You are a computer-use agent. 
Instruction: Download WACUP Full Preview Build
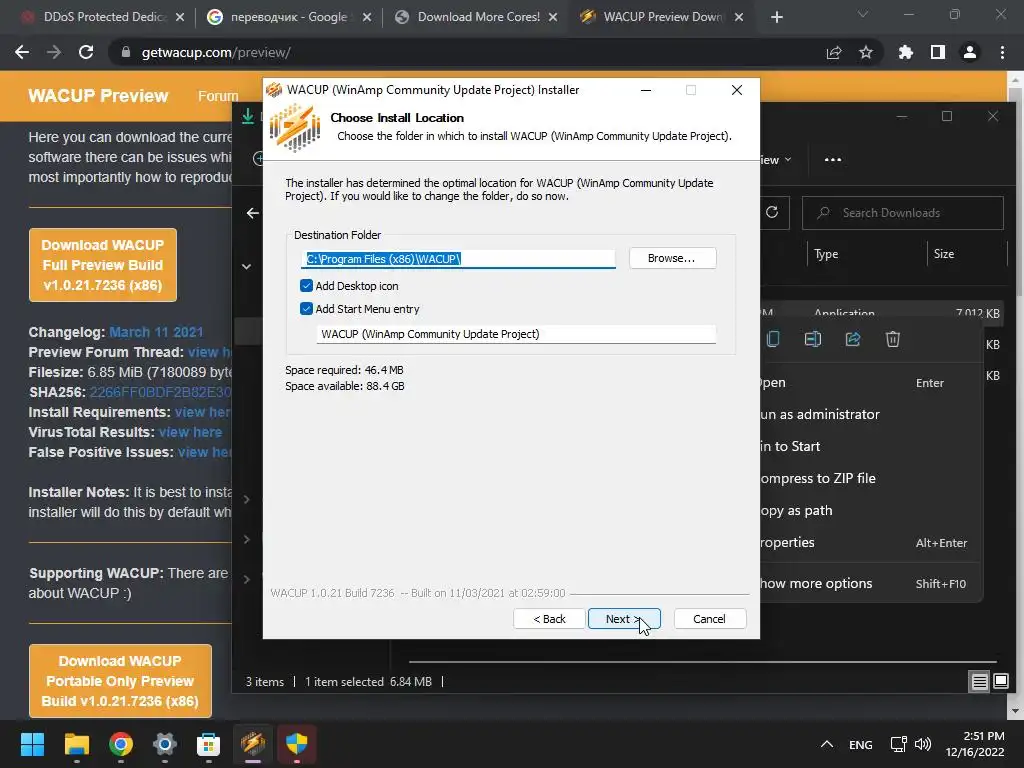[103, 265]
